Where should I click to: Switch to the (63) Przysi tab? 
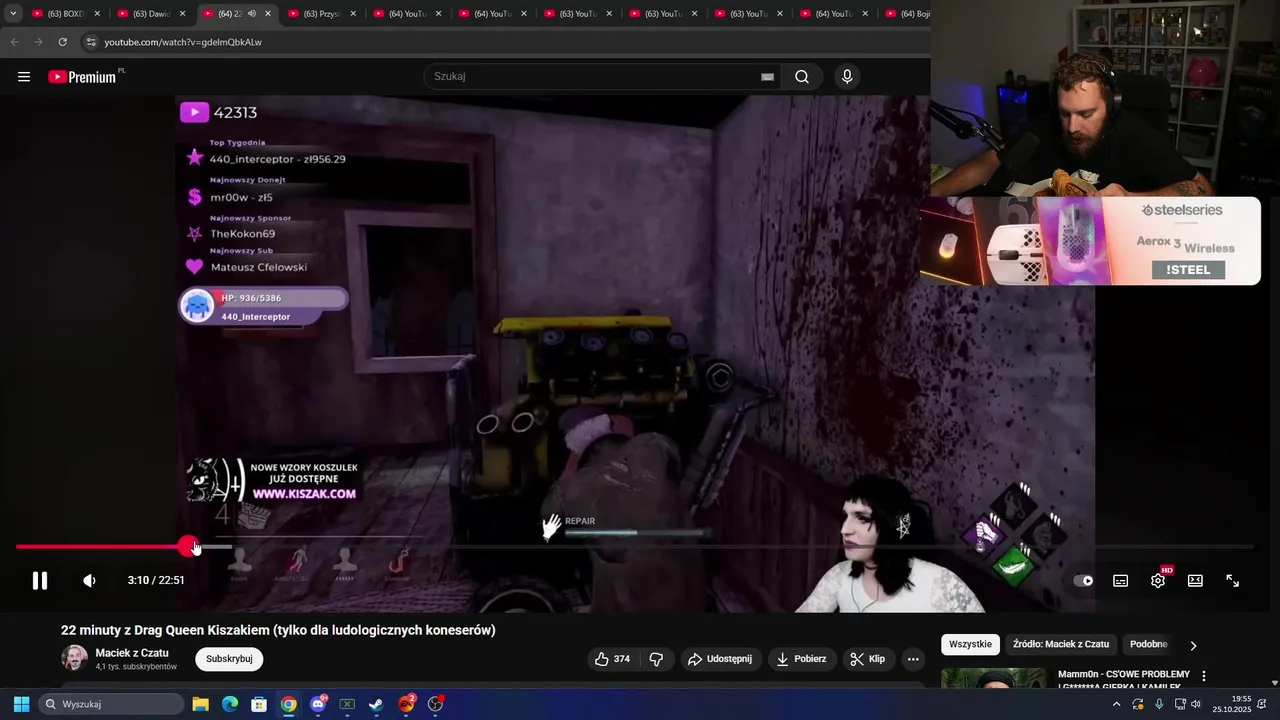[x=316, y=14]
